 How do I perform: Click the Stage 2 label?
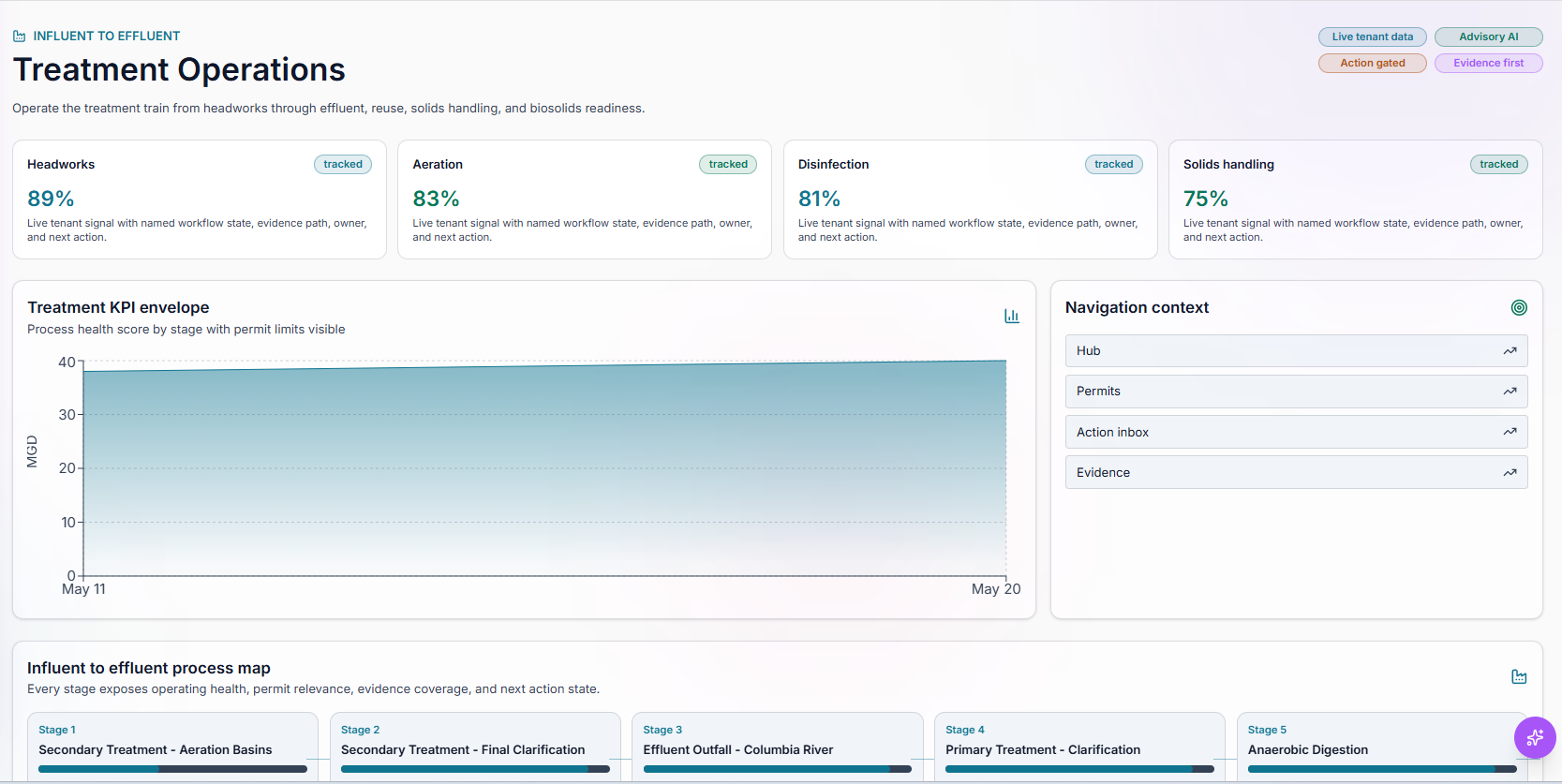[x=361, y=730]
